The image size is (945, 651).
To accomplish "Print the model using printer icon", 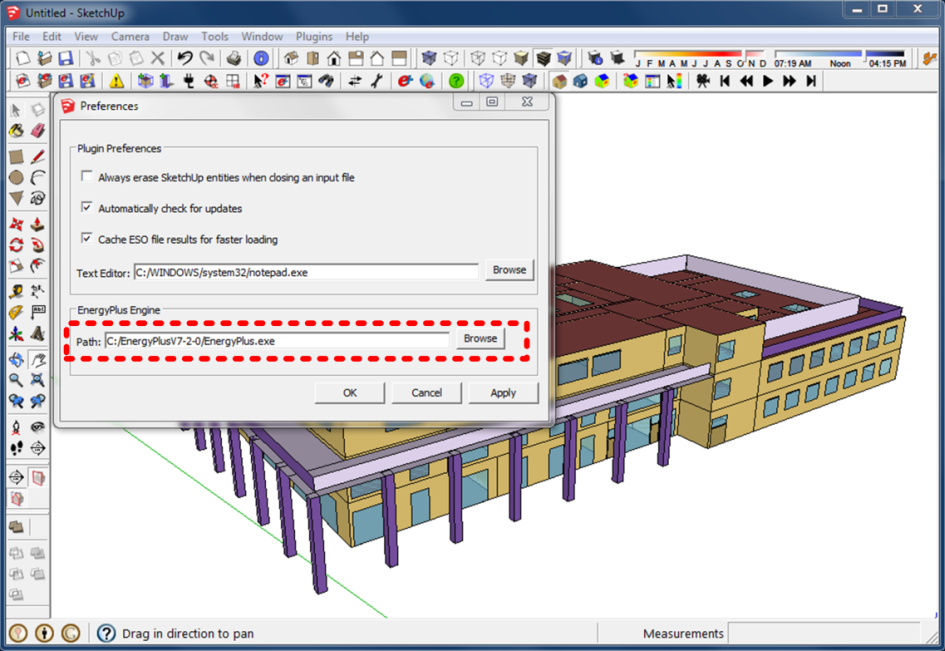I will click(x=234, y=58).
